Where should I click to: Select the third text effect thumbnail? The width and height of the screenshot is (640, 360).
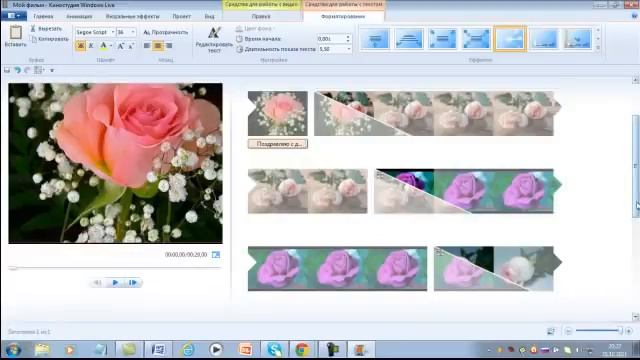(442, 39)
